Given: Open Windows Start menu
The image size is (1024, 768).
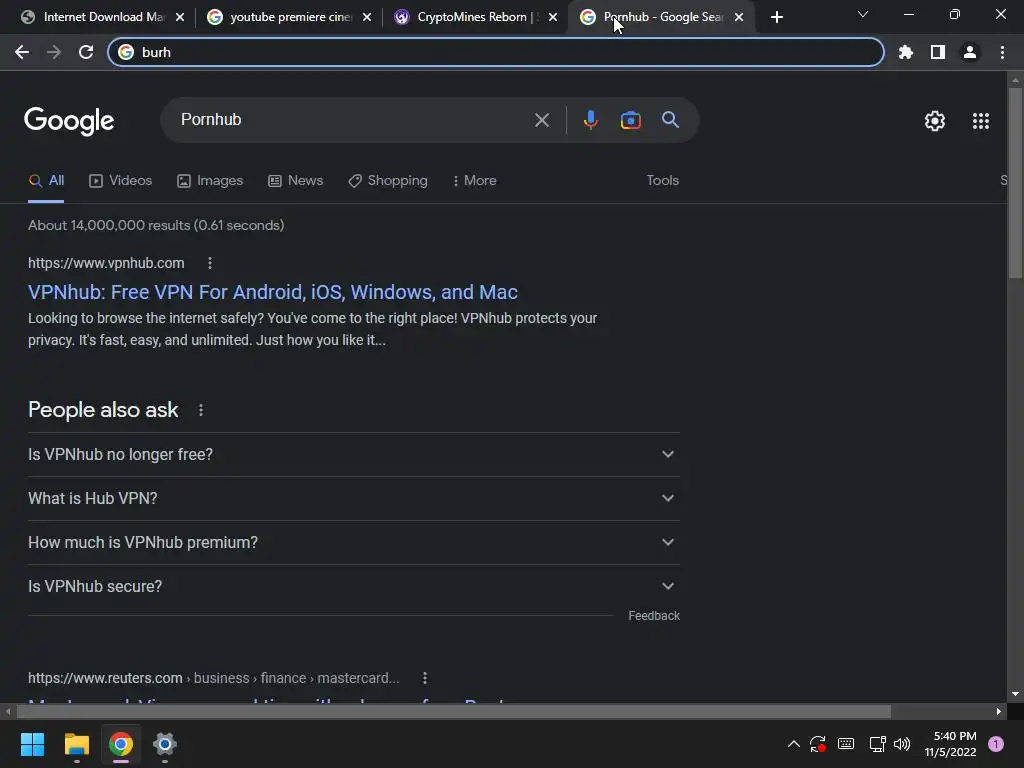Looking at the screenshot, I should [32, 744].
